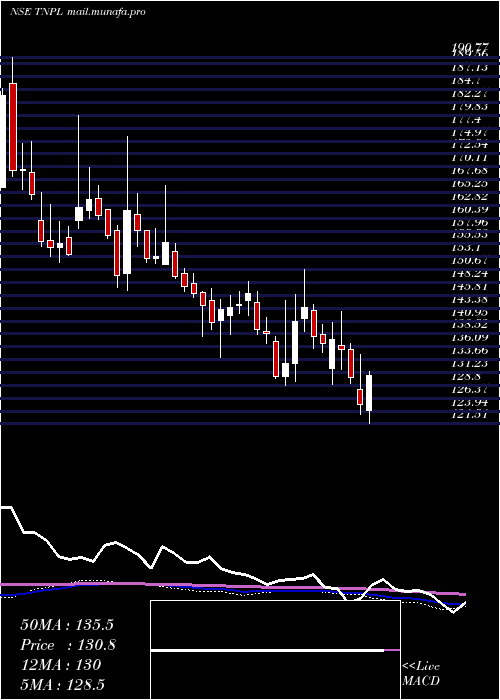The width and height of the screenshot is (500, 700).
Task: Click the 140.95 price axis label
Action: (x=469, y=312)
